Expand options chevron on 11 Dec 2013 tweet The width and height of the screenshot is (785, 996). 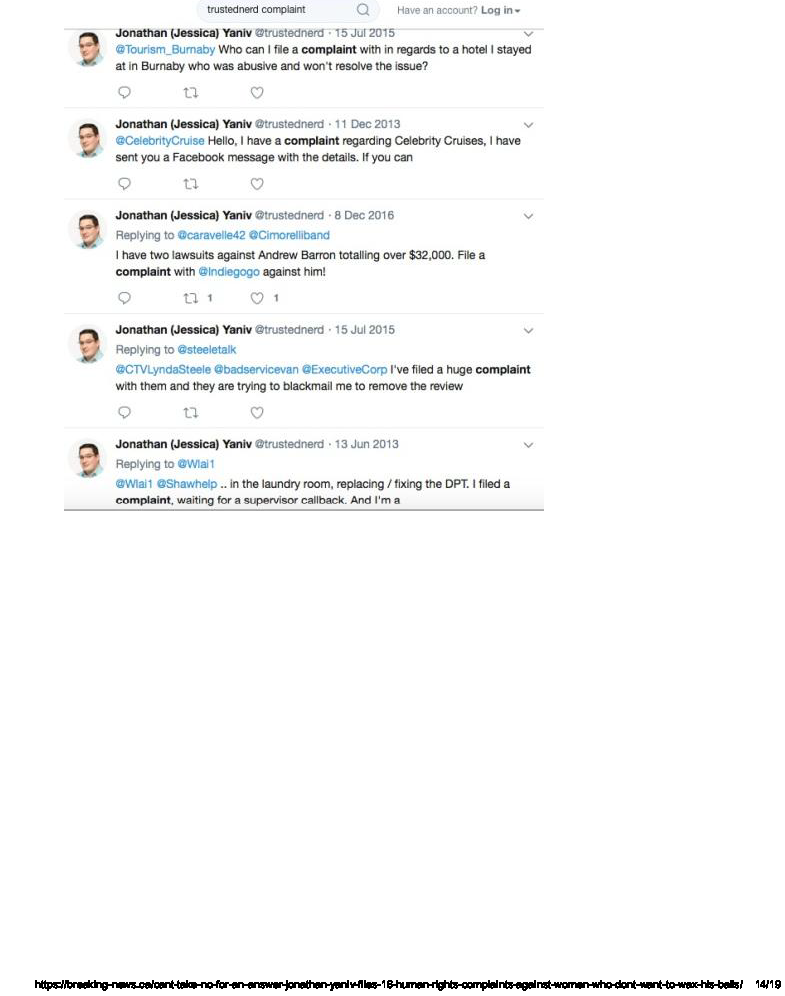[528, 125]
